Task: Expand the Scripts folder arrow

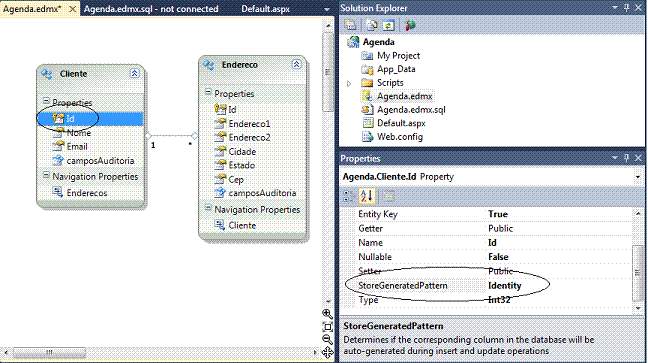Action: click(349, 83)
